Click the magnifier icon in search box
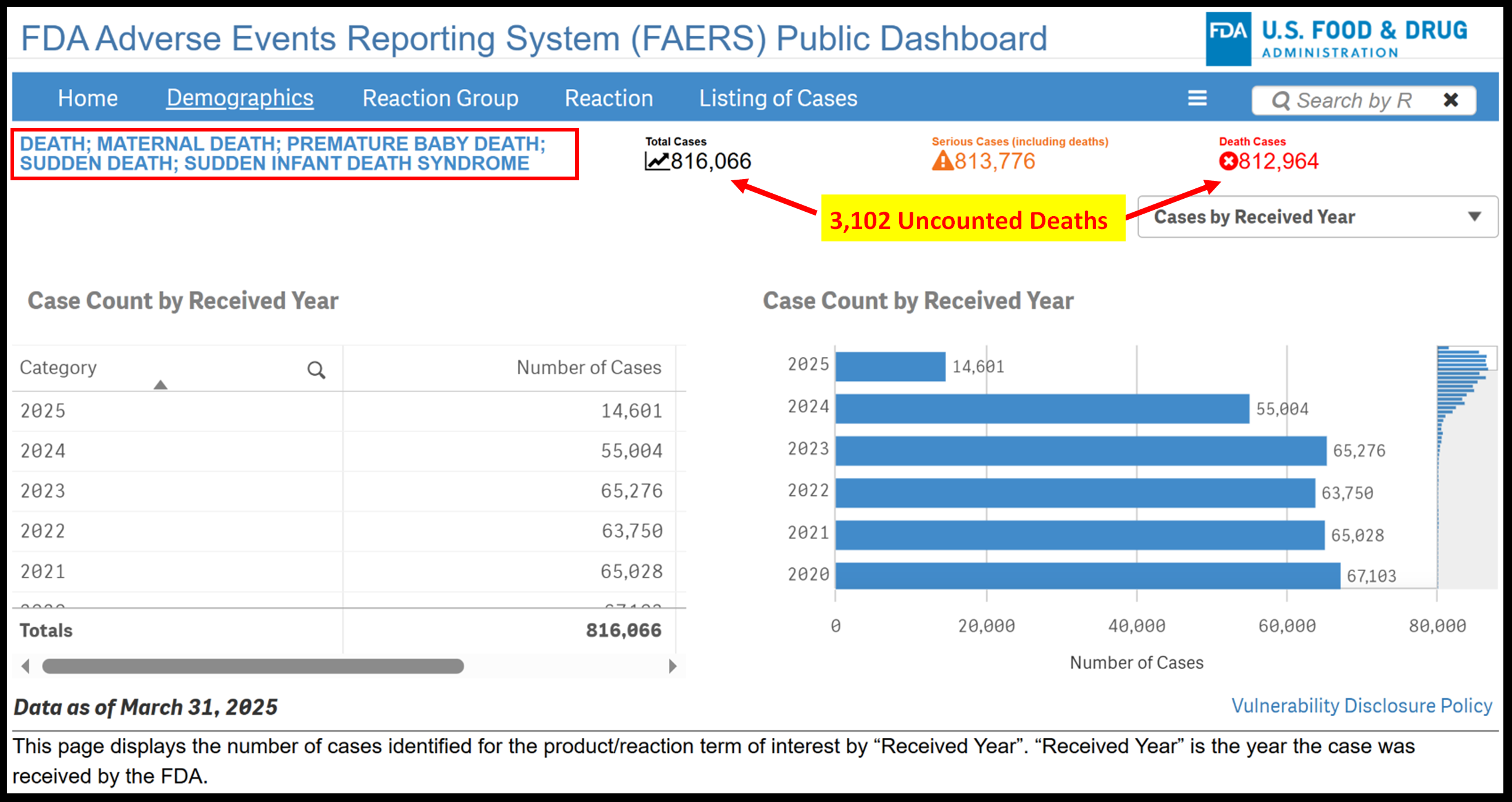 [1281, 101]
